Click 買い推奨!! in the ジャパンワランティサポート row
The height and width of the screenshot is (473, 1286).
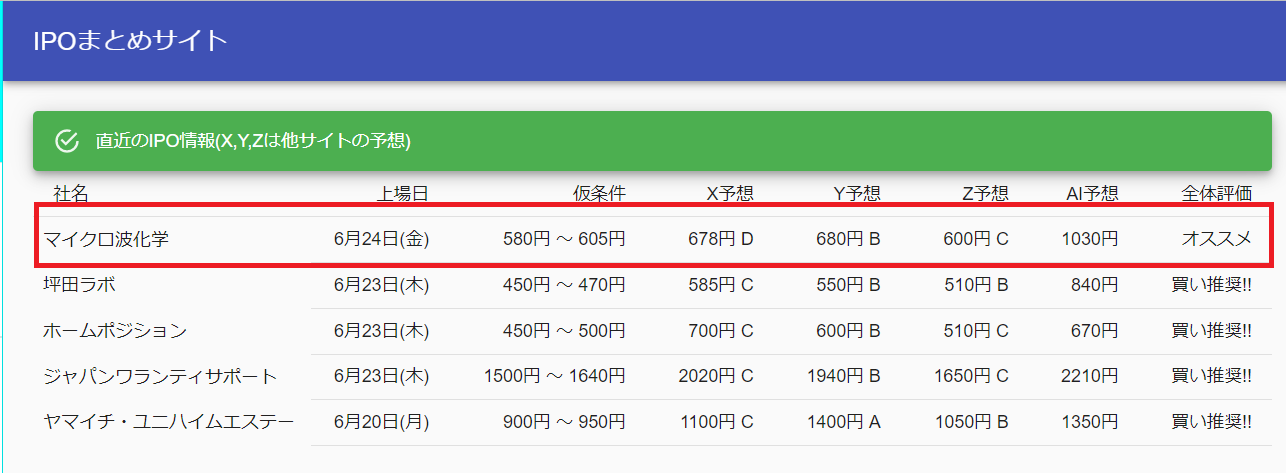click(1211, 376)
